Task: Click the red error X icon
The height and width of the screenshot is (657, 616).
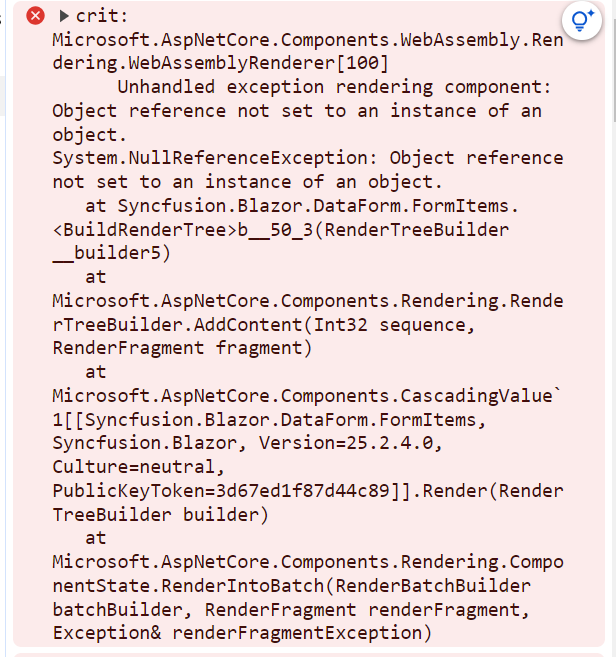Action: (35, 16)
